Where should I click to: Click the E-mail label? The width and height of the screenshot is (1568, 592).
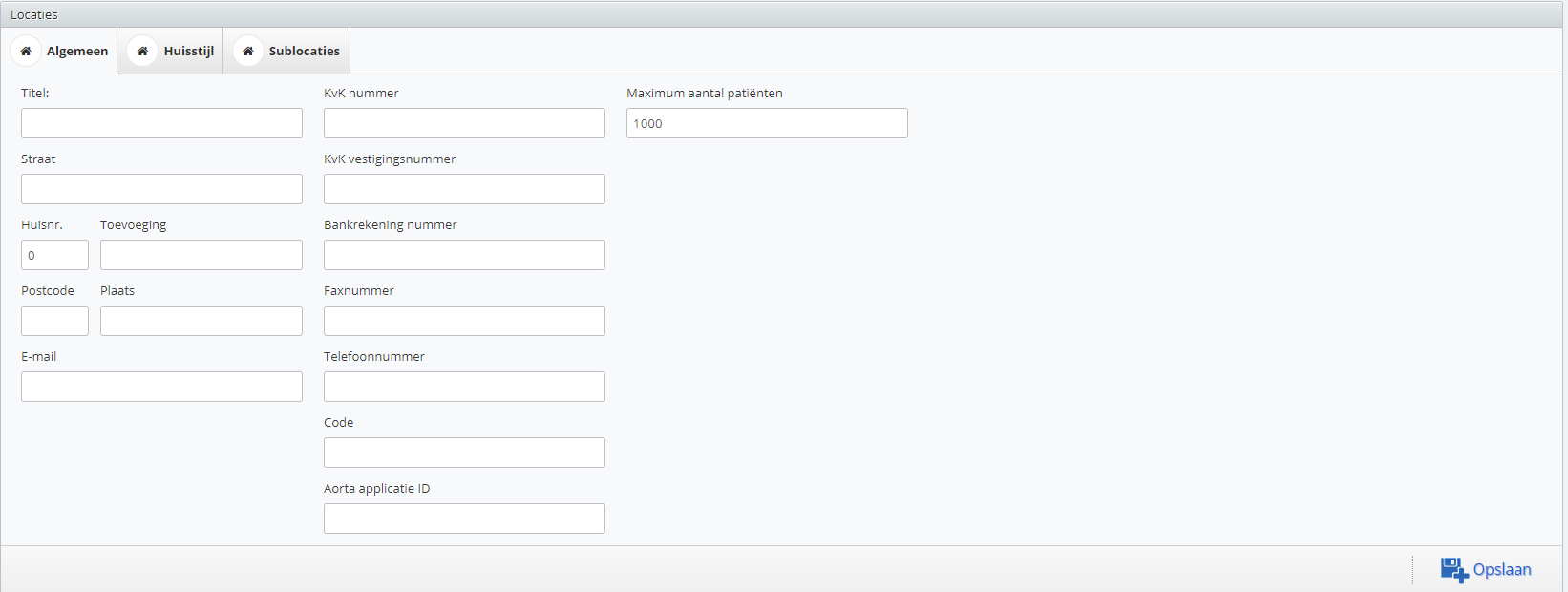click(39, 356)
